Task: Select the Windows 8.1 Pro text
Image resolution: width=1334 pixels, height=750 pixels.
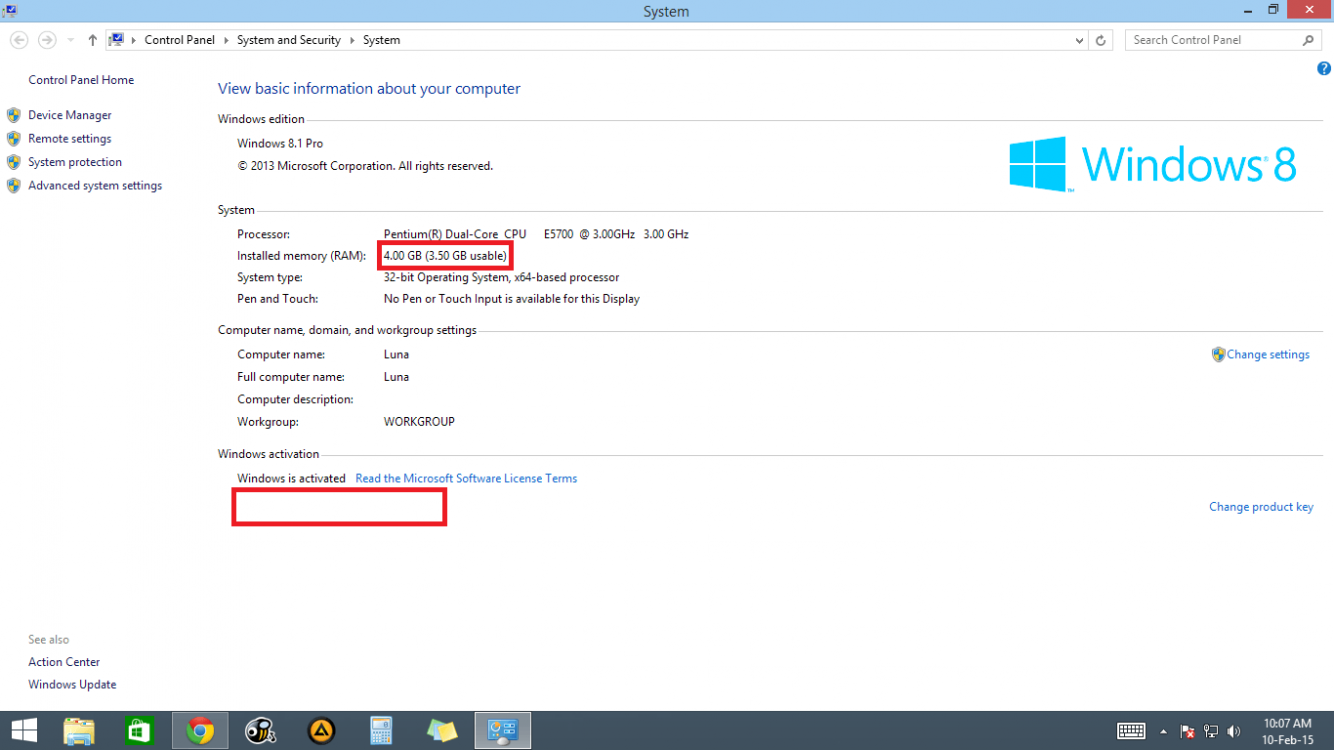Action: [280, 144]
